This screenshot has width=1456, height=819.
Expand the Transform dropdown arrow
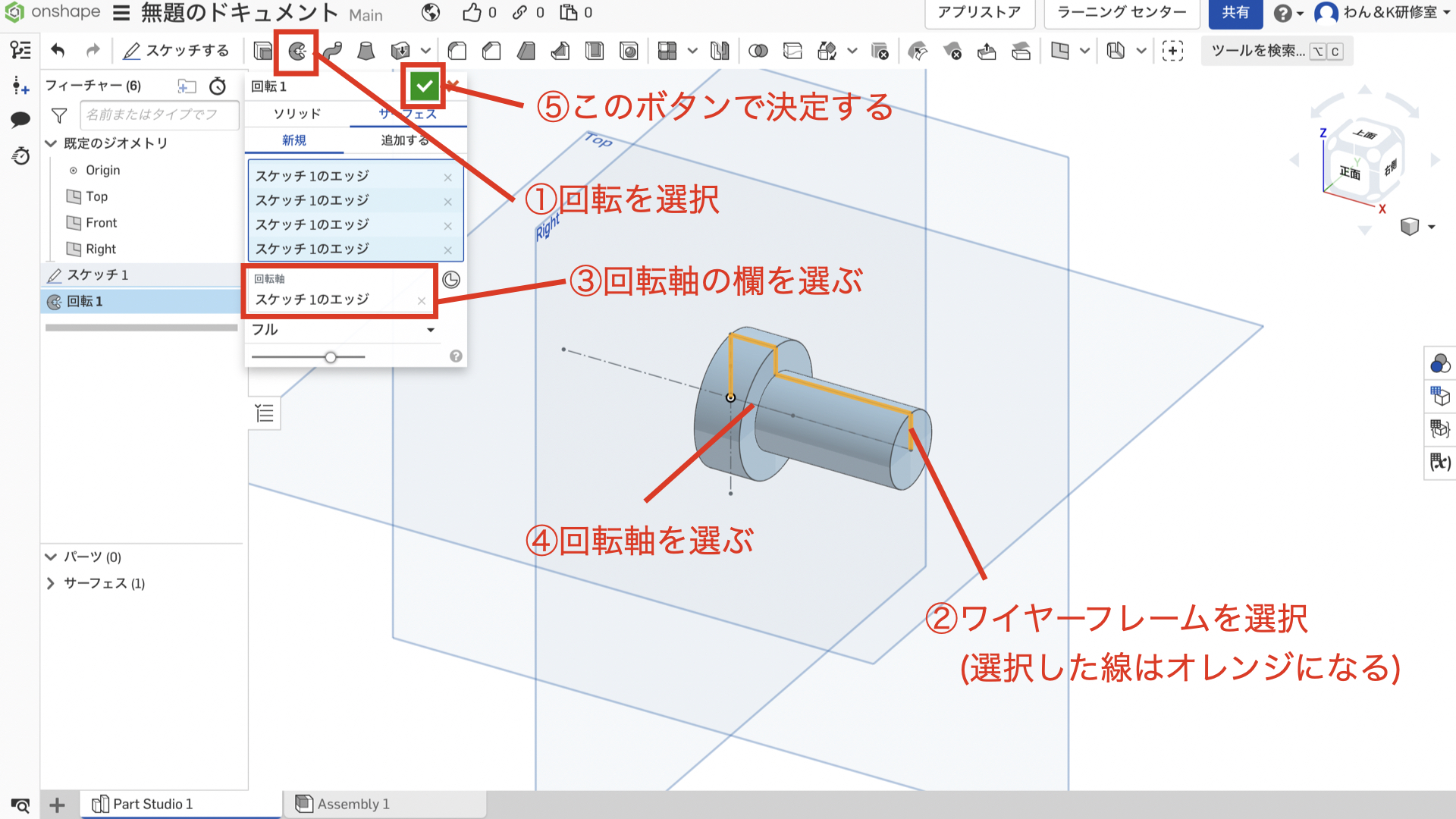(x=852, y=51)
